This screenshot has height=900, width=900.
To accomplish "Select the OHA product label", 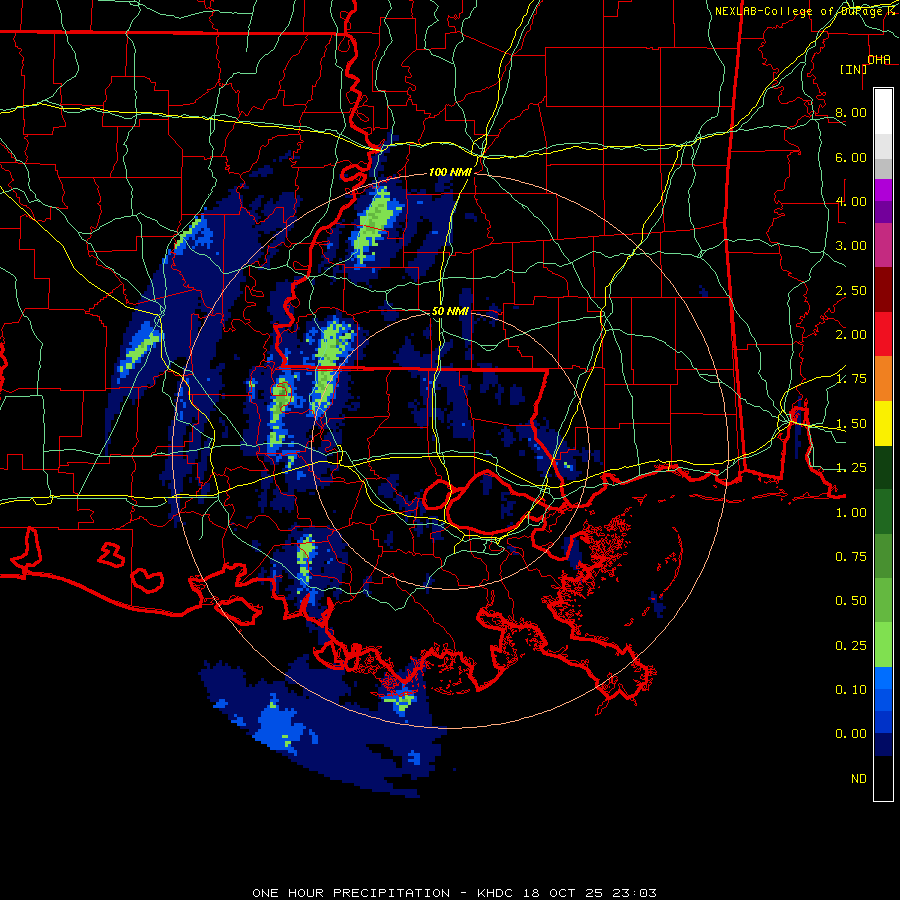I will click(879, 59).
